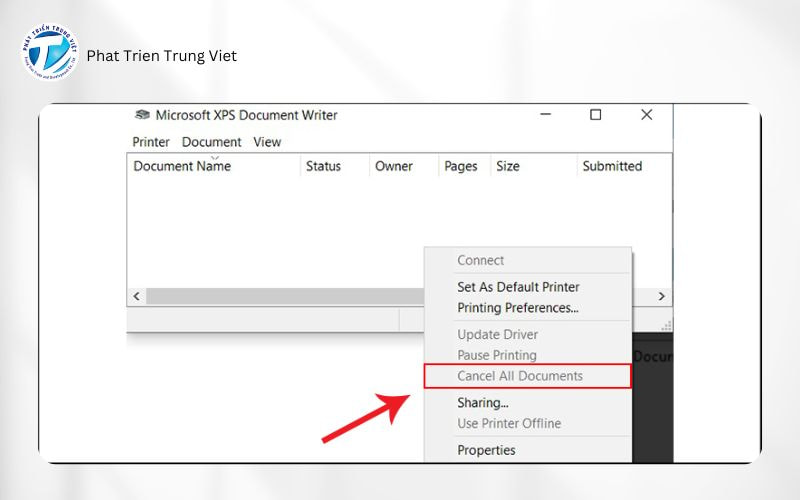Open the Printer menu
The image size is (800, 500).
pos(151,142)
